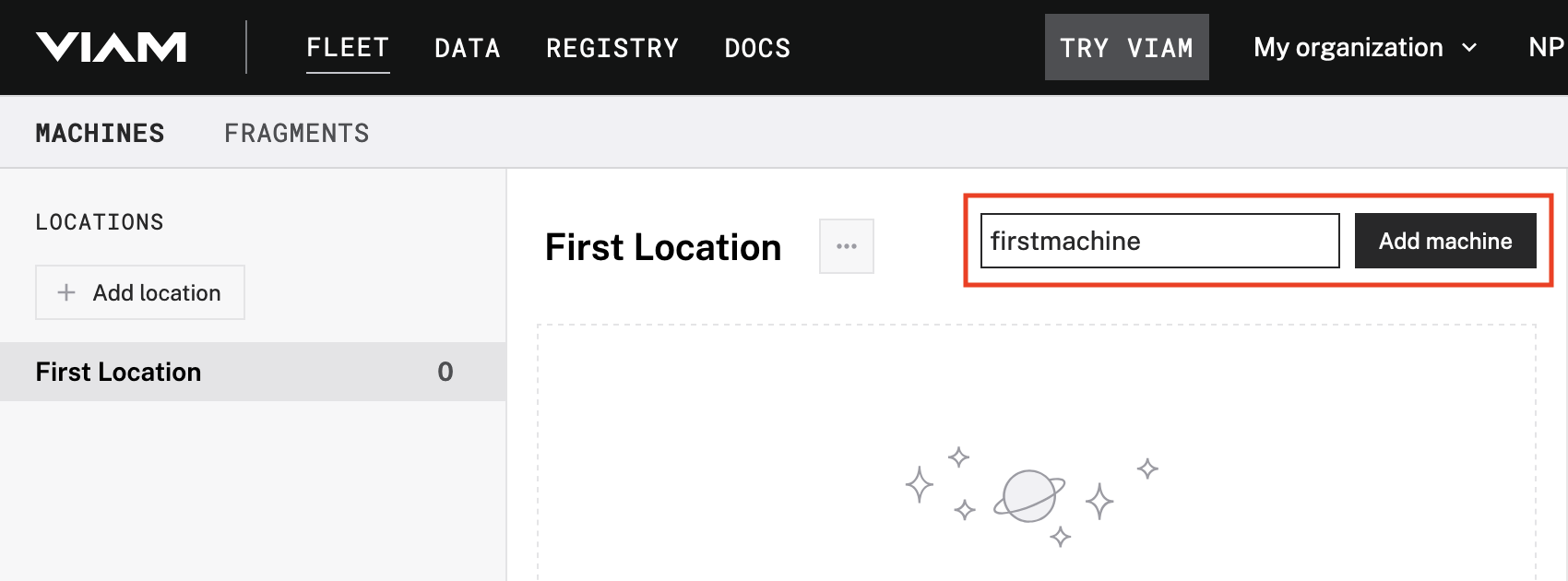Viewport: 1568px width, 581px height.
Task: Click the chevron next to My organization
Action: coord(1471,49)
